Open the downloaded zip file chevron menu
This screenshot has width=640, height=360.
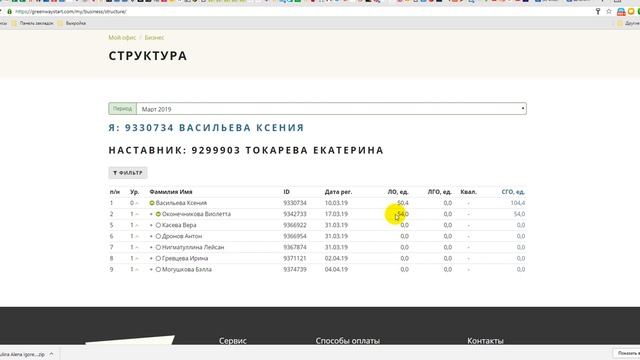point(51,354)
